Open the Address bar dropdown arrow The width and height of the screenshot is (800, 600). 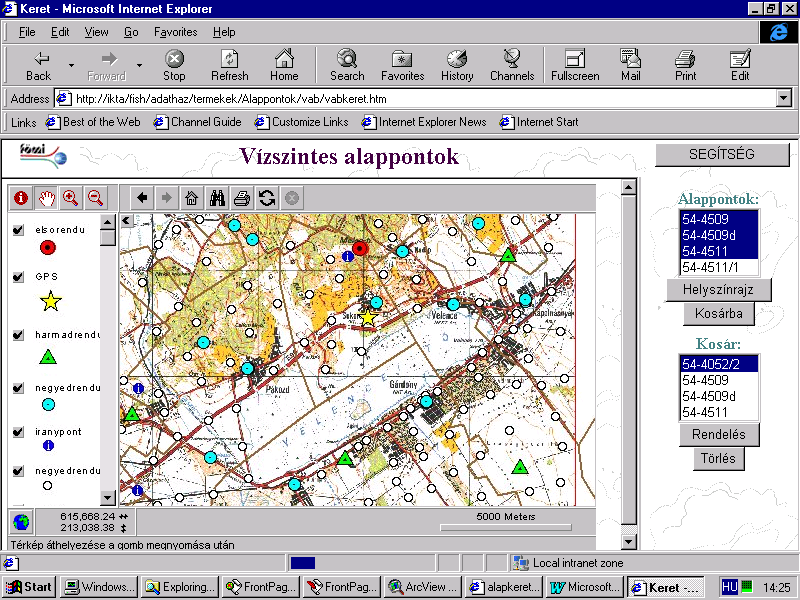[x=785, y=99]
